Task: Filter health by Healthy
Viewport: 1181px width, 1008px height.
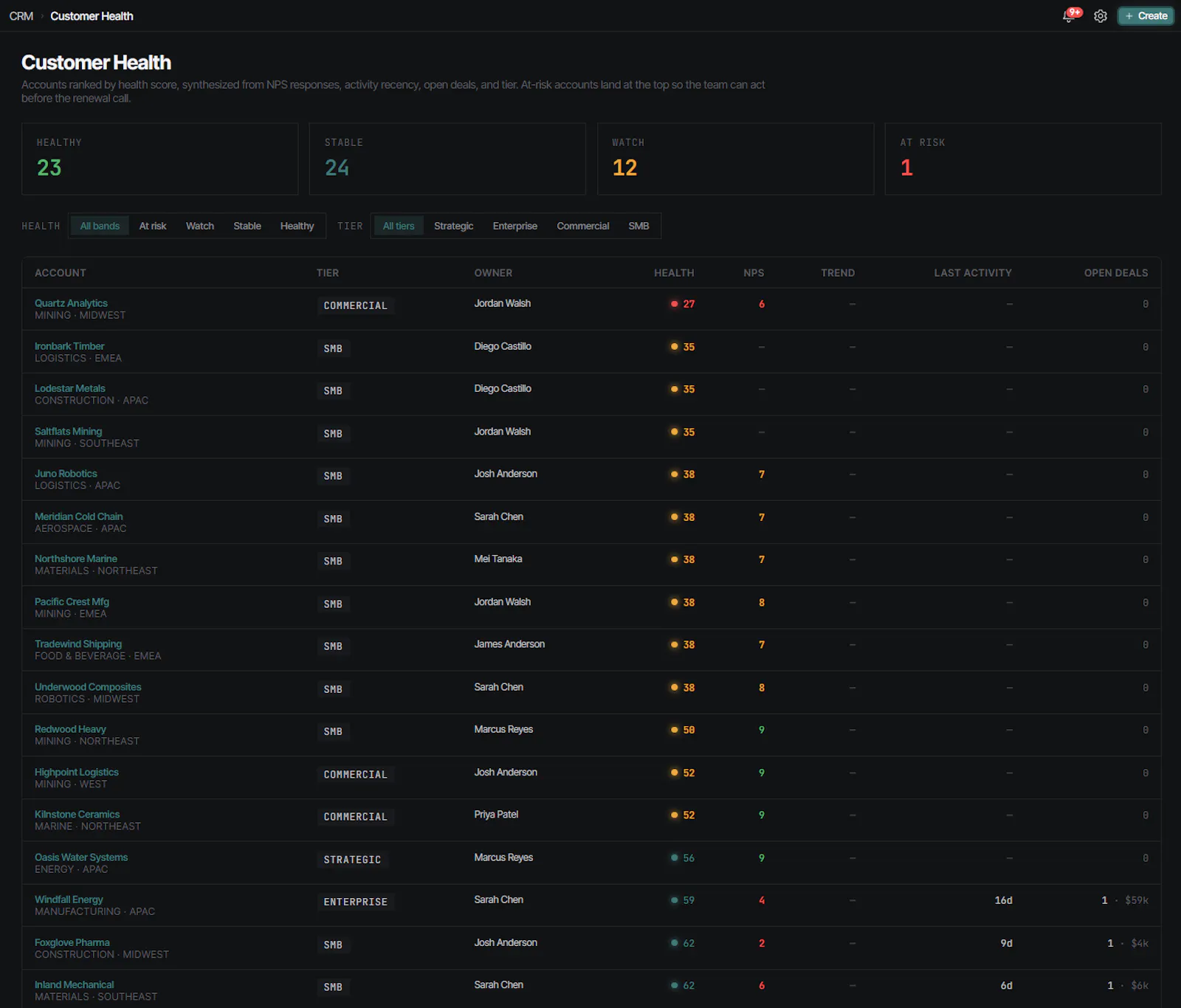Action: pyautogui.click(x=297, y=226)
